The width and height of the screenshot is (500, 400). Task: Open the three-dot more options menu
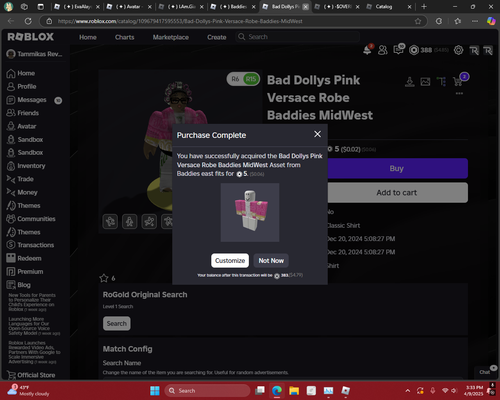tap(459, 93)
